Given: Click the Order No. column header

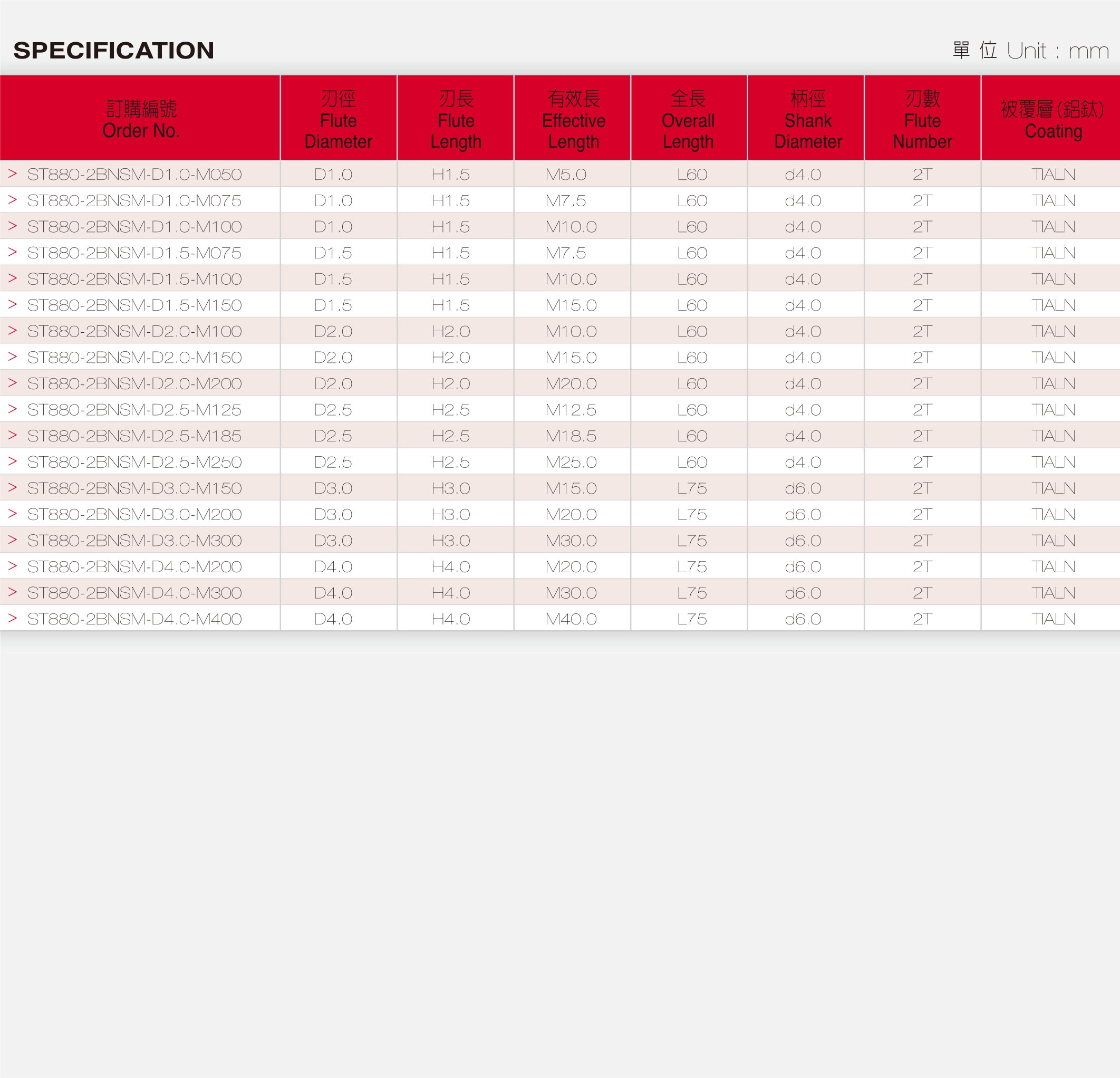Looking at the screenshot, I should pyautogui.click(x=140, y=118).
